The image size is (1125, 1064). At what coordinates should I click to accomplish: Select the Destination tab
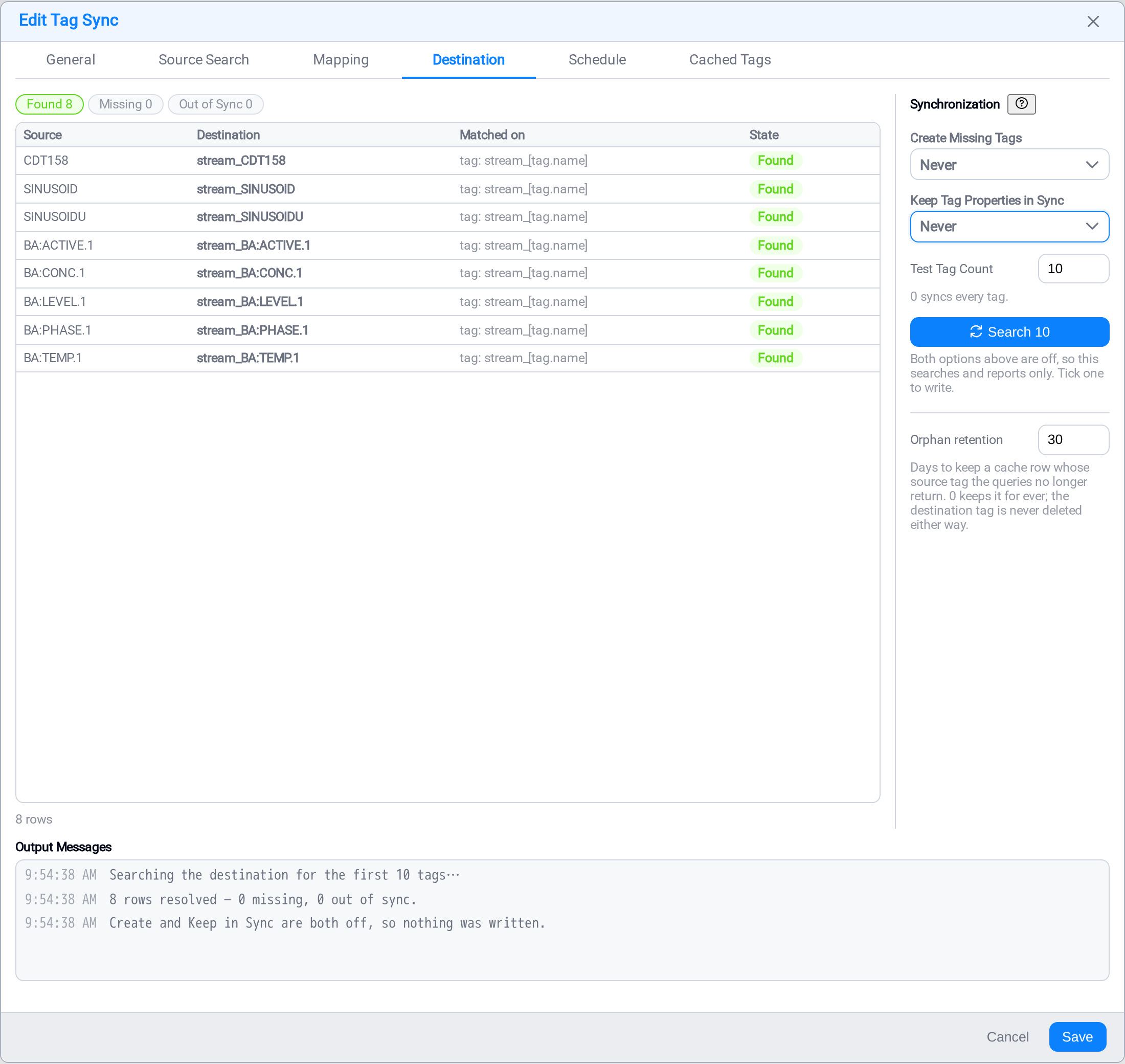[x=468, y=59]
